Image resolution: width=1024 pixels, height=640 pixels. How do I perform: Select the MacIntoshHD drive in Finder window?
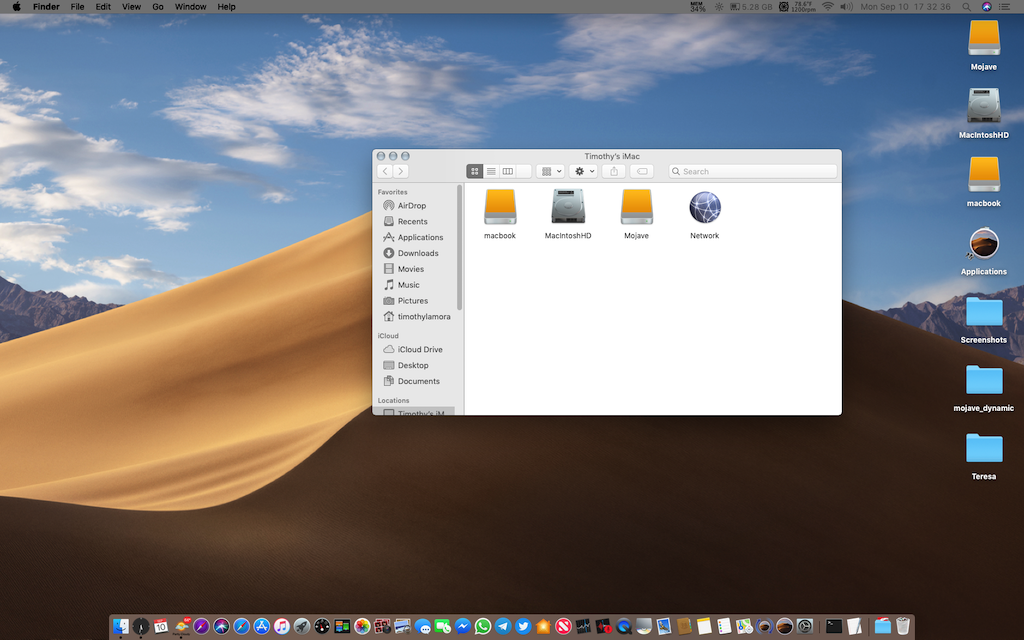tap(568, 214)
